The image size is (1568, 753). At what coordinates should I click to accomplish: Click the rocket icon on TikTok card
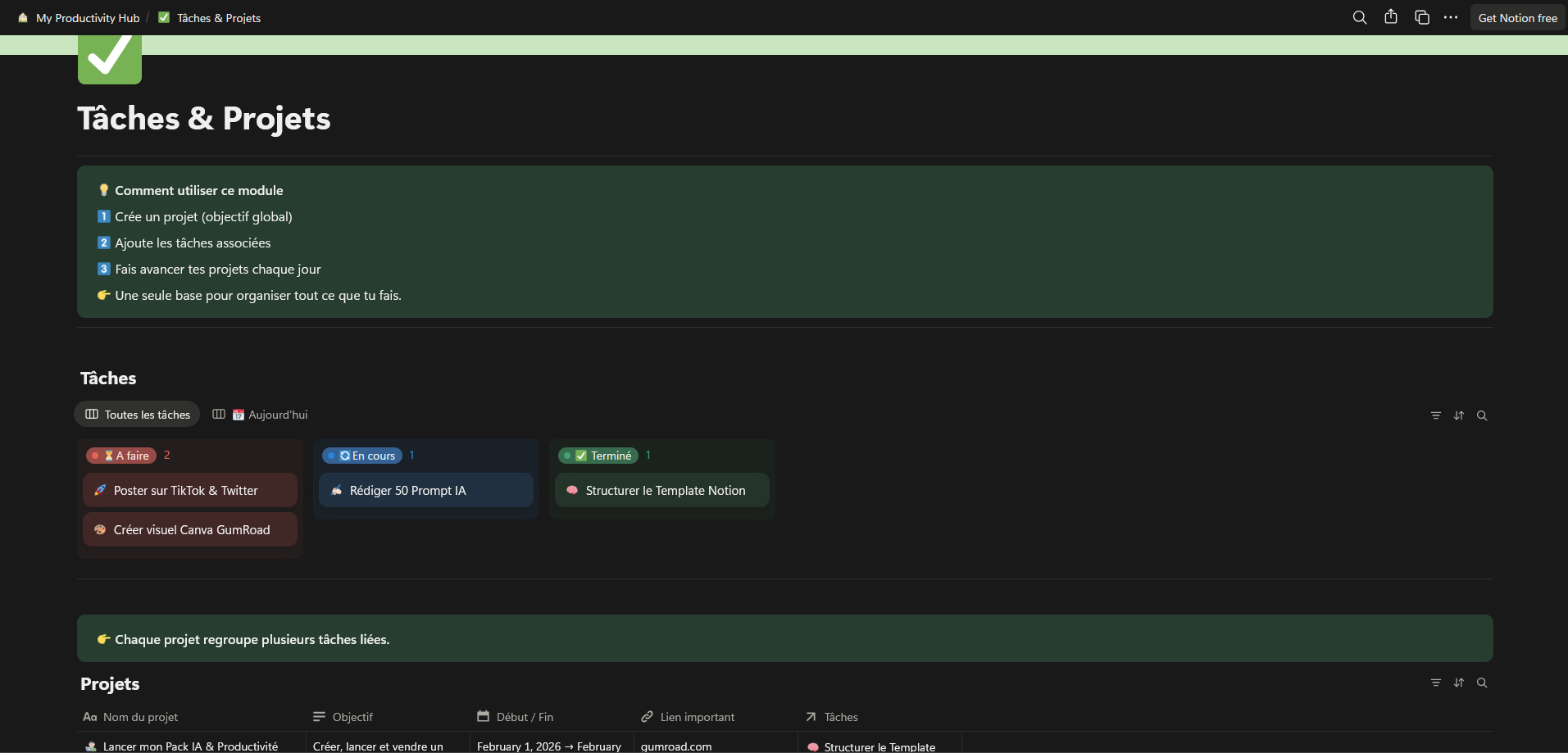[x=100, y=490]
